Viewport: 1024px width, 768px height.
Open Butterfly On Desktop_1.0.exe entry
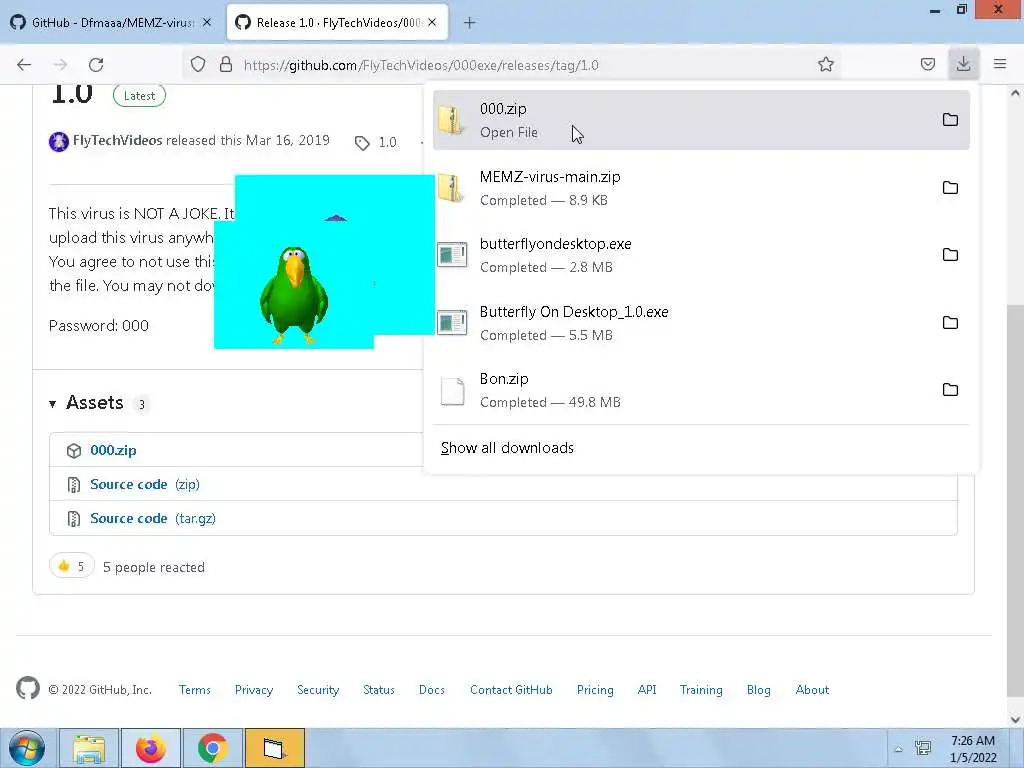pyautogui.click(x=701, y=323)
